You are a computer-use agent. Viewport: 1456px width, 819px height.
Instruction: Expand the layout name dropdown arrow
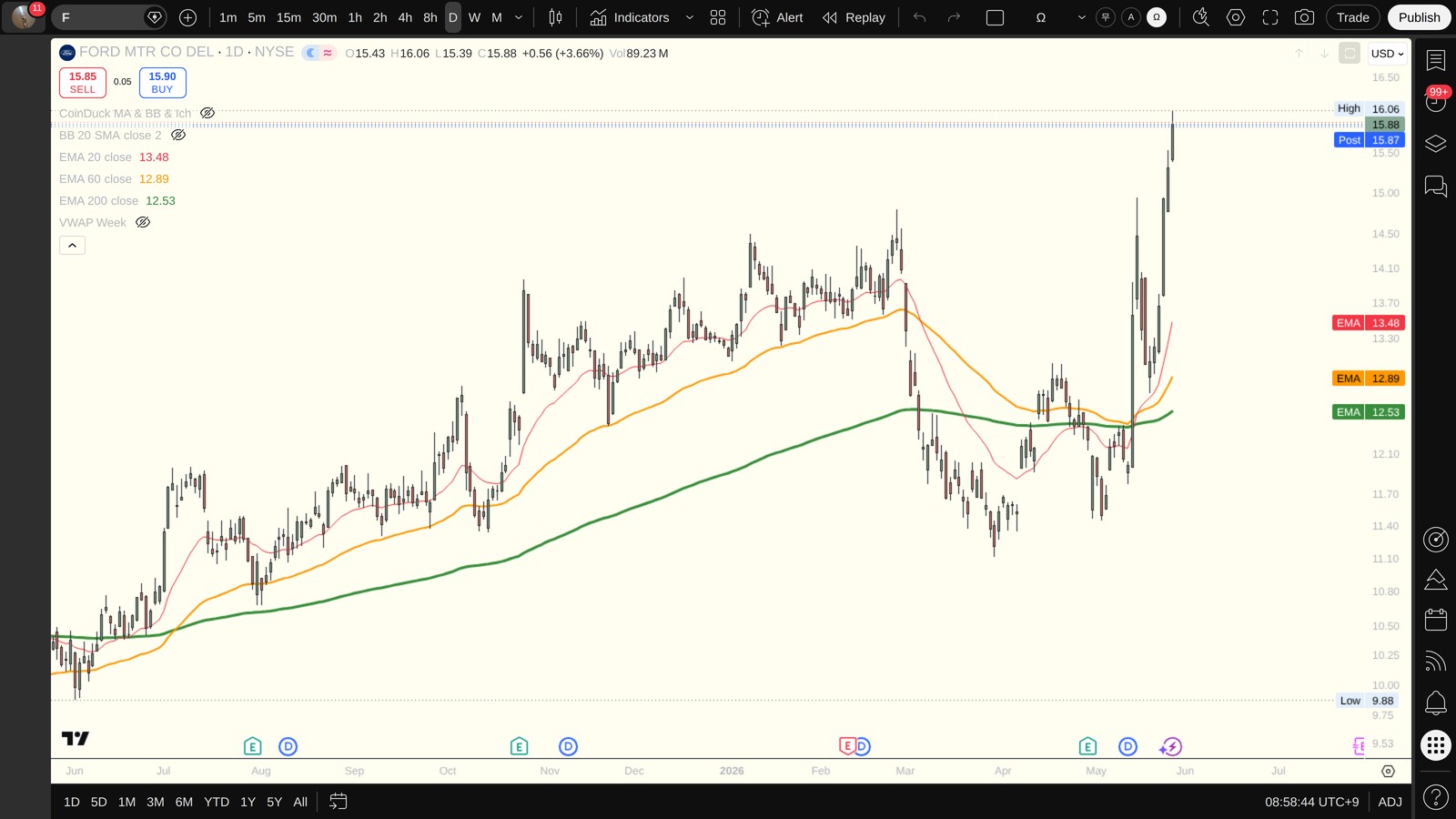(x=1081, y=17)
